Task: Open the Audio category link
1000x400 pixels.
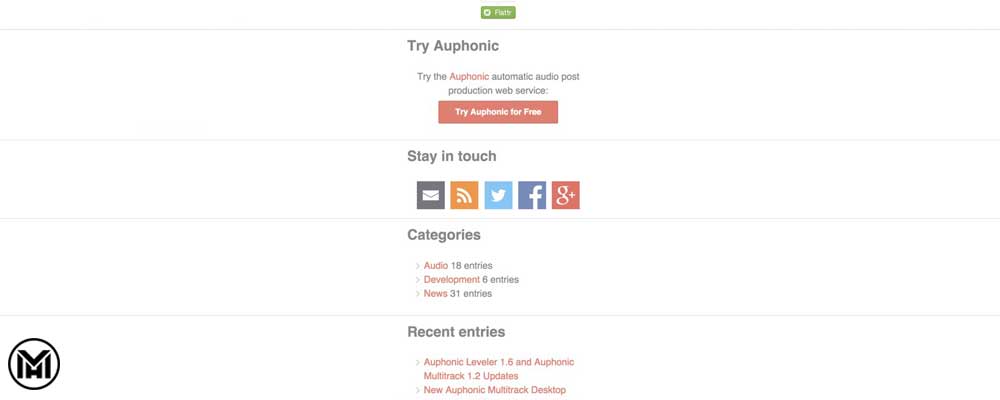Action: (436, 265)
